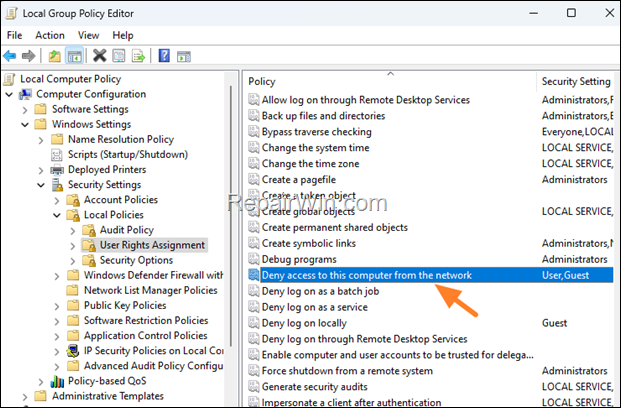Select Advanced Audit Policy Configuration item
The image size is (621, 408).
click(153, 366)
